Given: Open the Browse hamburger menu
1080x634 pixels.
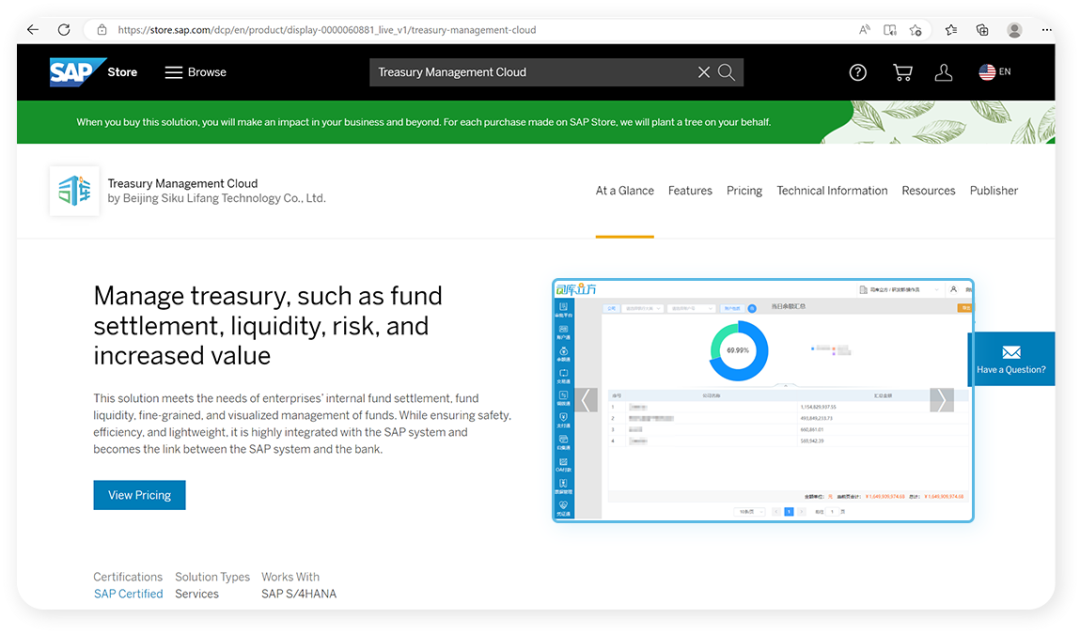Looking at the screenshot, I should coord(196,72).
